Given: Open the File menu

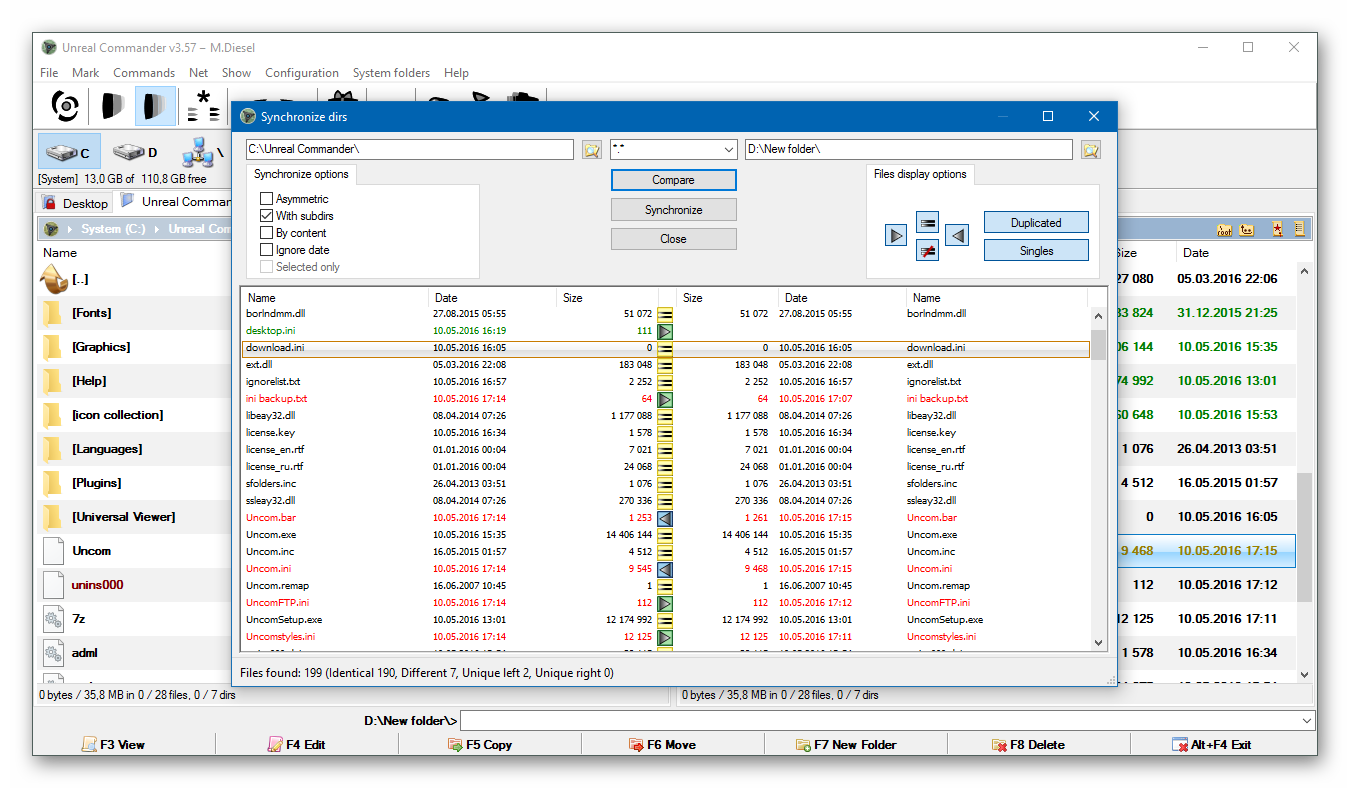Looking at the screenshot, I should point(49,73).
